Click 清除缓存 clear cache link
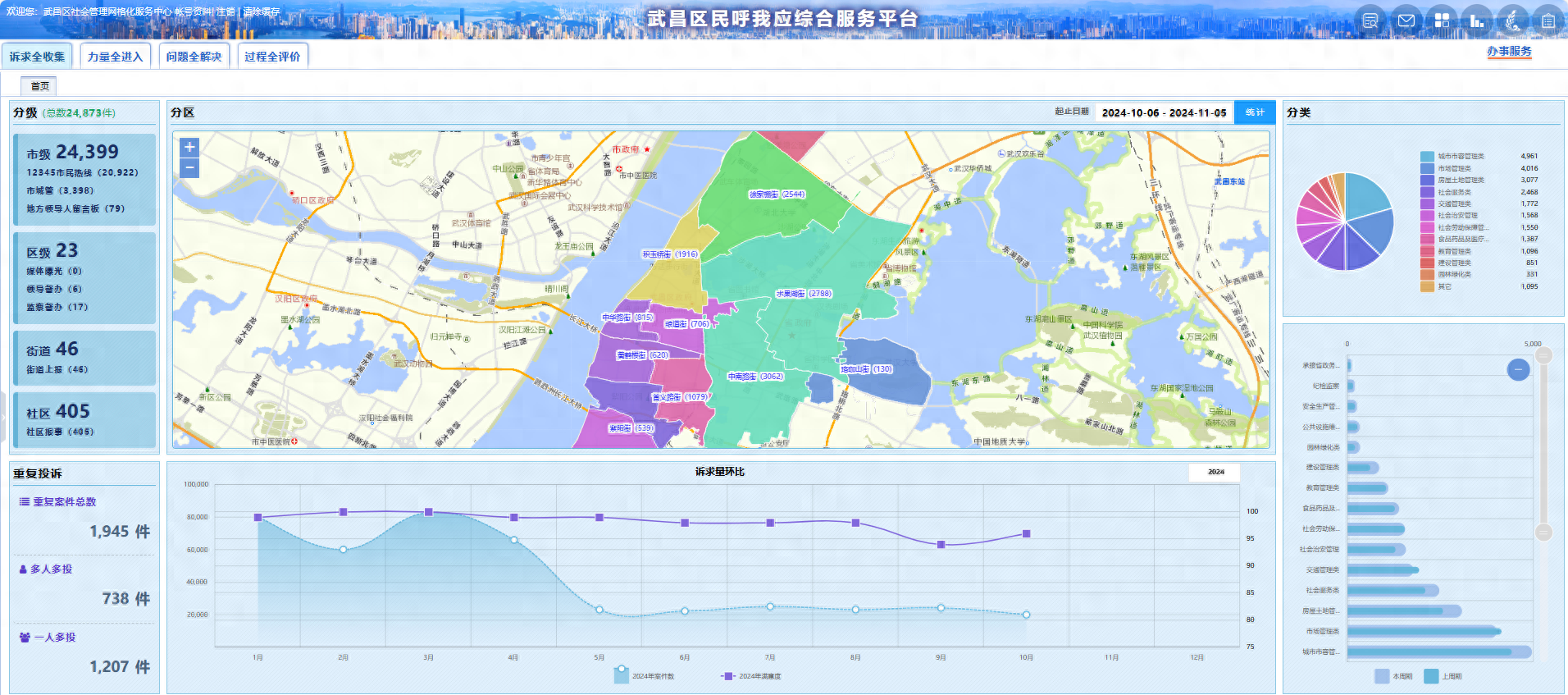Image resolution: width=1568 pixels, height=695 pixels. 262,11
